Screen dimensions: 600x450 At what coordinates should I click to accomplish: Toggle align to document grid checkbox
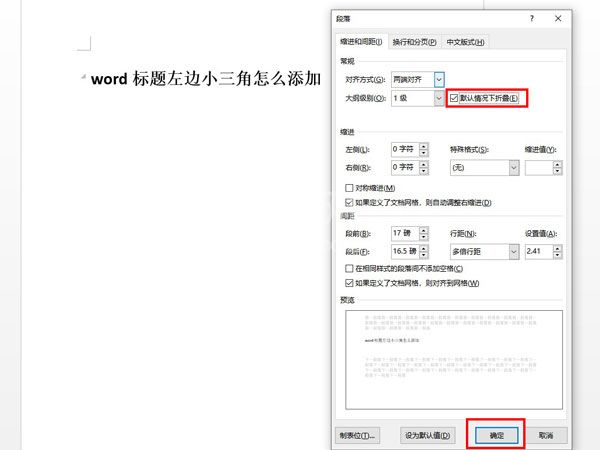(x=349, y=283)
